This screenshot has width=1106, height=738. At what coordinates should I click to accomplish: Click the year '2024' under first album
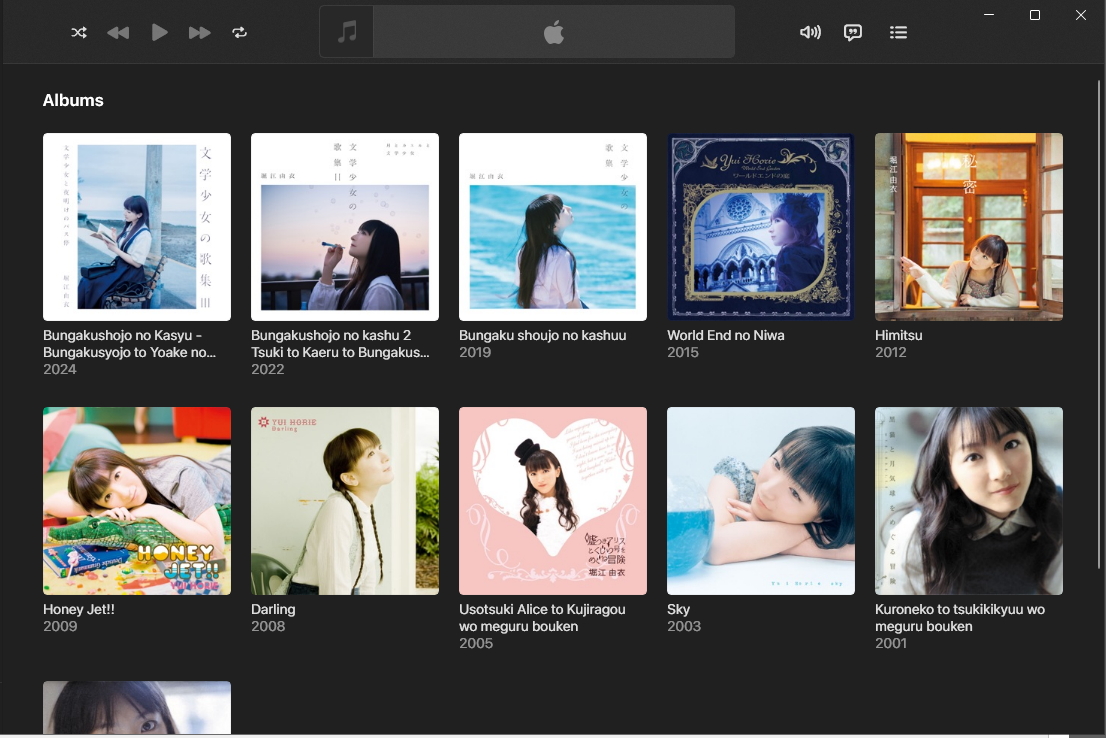click(x=60, y=369)
